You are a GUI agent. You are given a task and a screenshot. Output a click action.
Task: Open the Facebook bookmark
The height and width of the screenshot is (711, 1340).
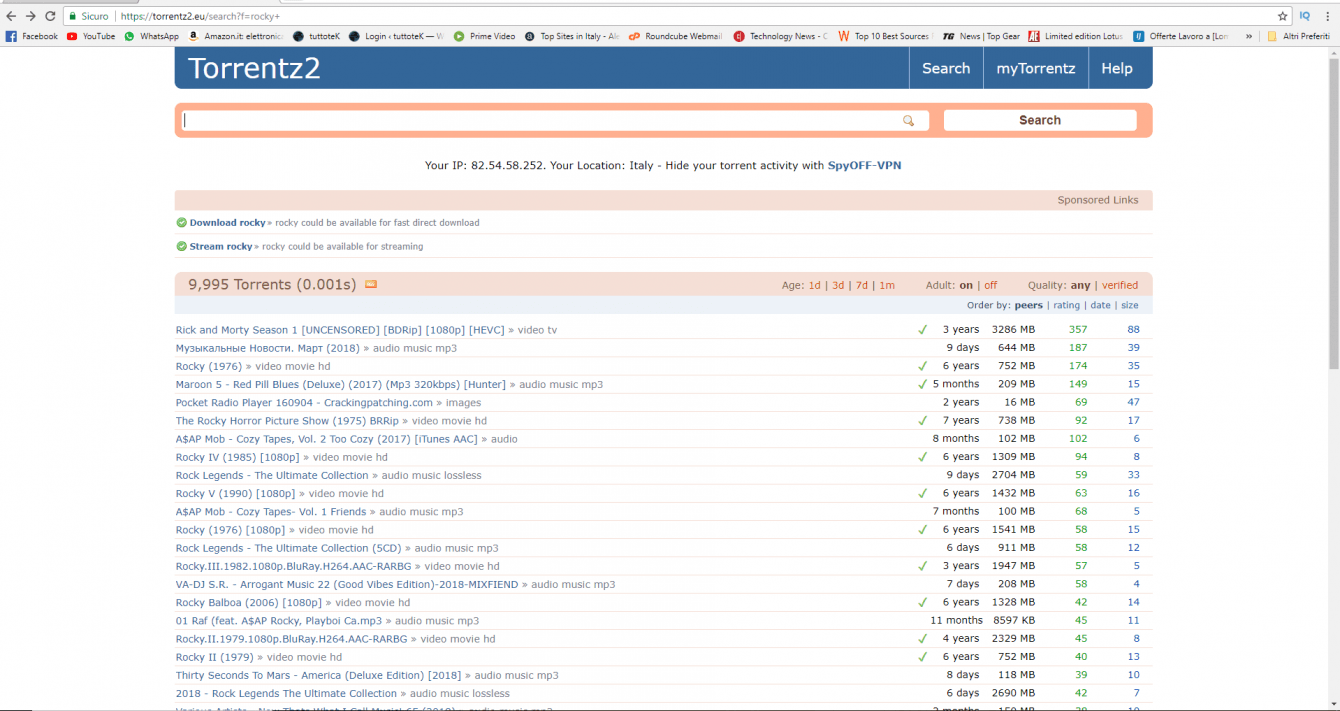32,36
